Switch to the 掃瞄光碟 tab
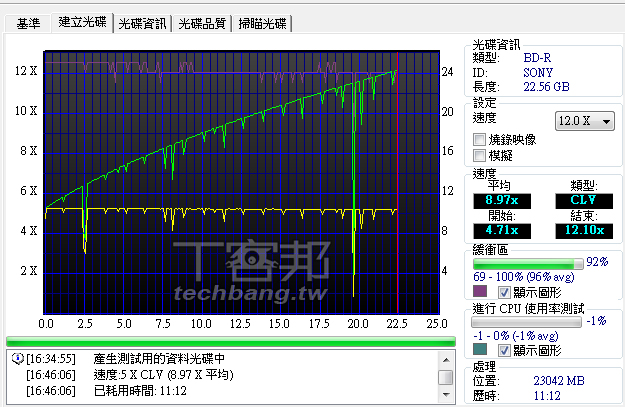This screenshot has width=625, height=407. tap(262, 24)
